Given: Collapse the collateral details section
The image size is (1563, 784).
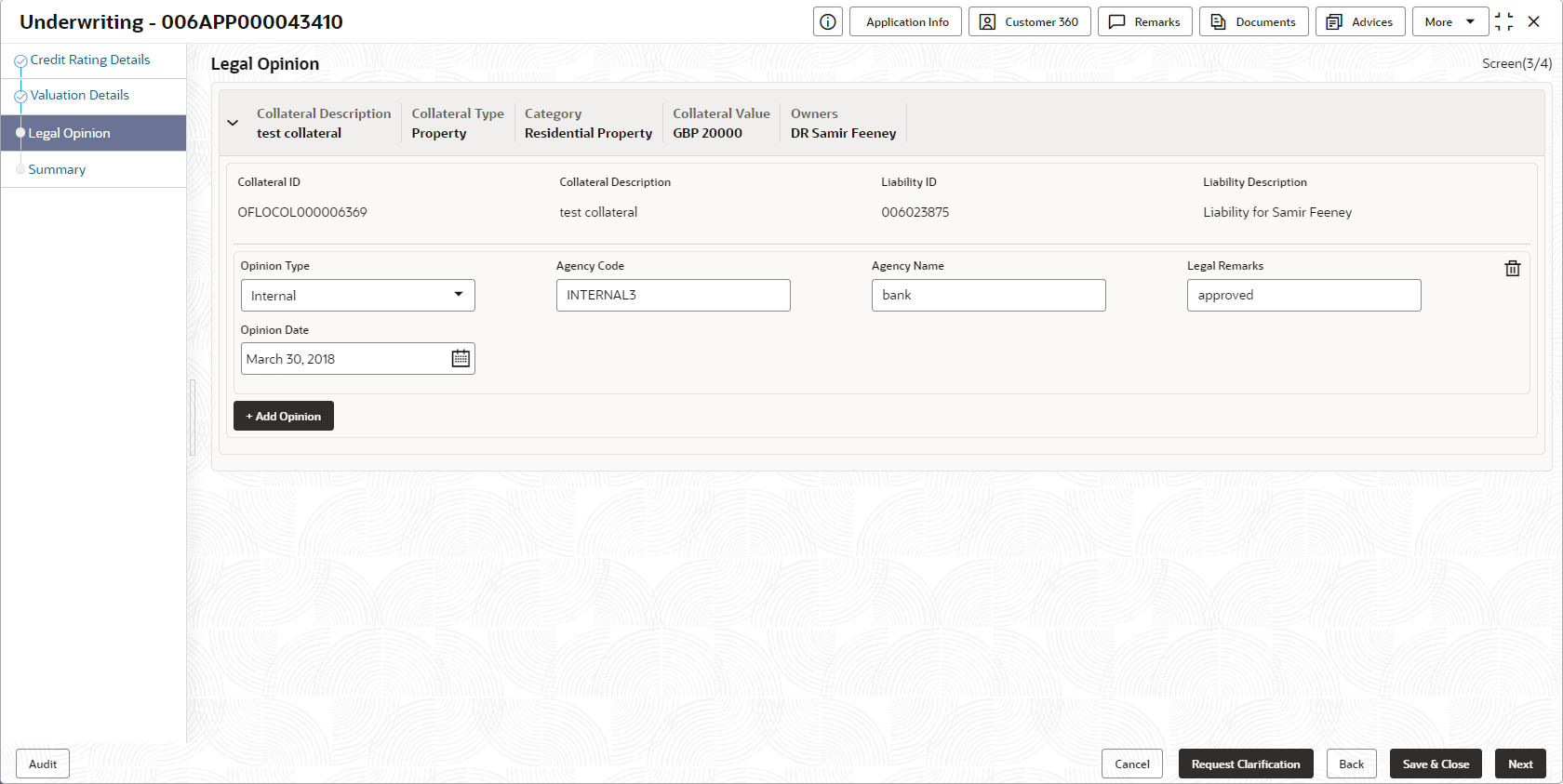Looking at the screenshot, I should (233, 123).
